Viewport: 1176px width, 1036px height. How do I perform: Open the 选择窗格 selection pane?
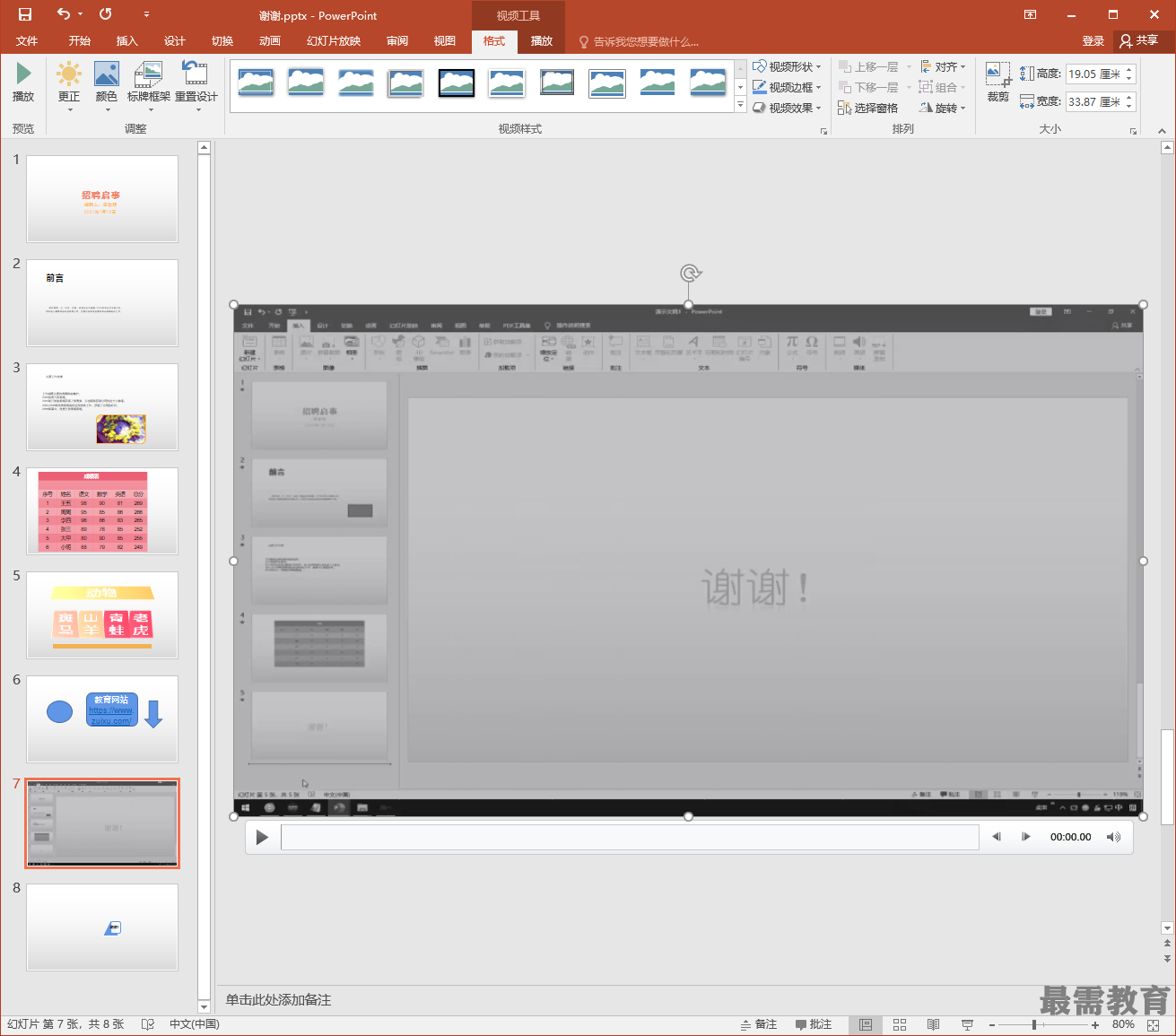click(867, 108)
